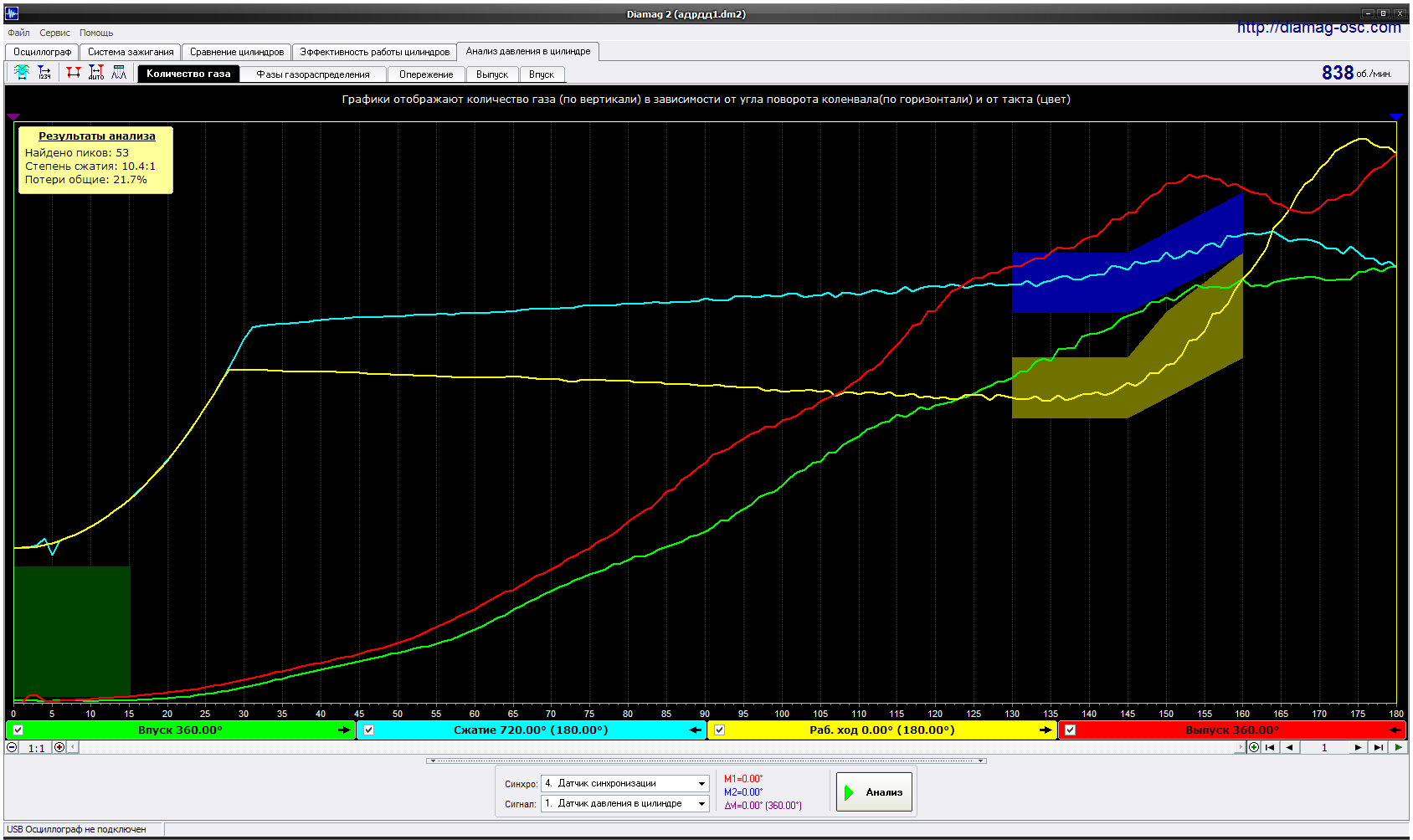The image size is (1413, 840).
Task: Click USB Осциллограф не подключен status
Action: (76, 829)
